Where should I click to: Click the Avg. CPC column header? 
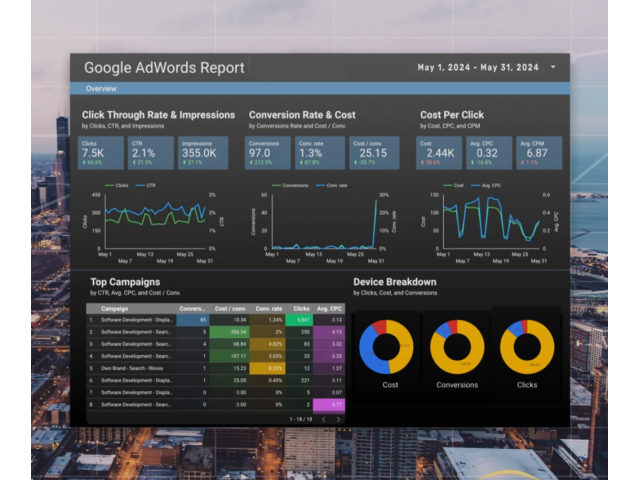[330, 308]
